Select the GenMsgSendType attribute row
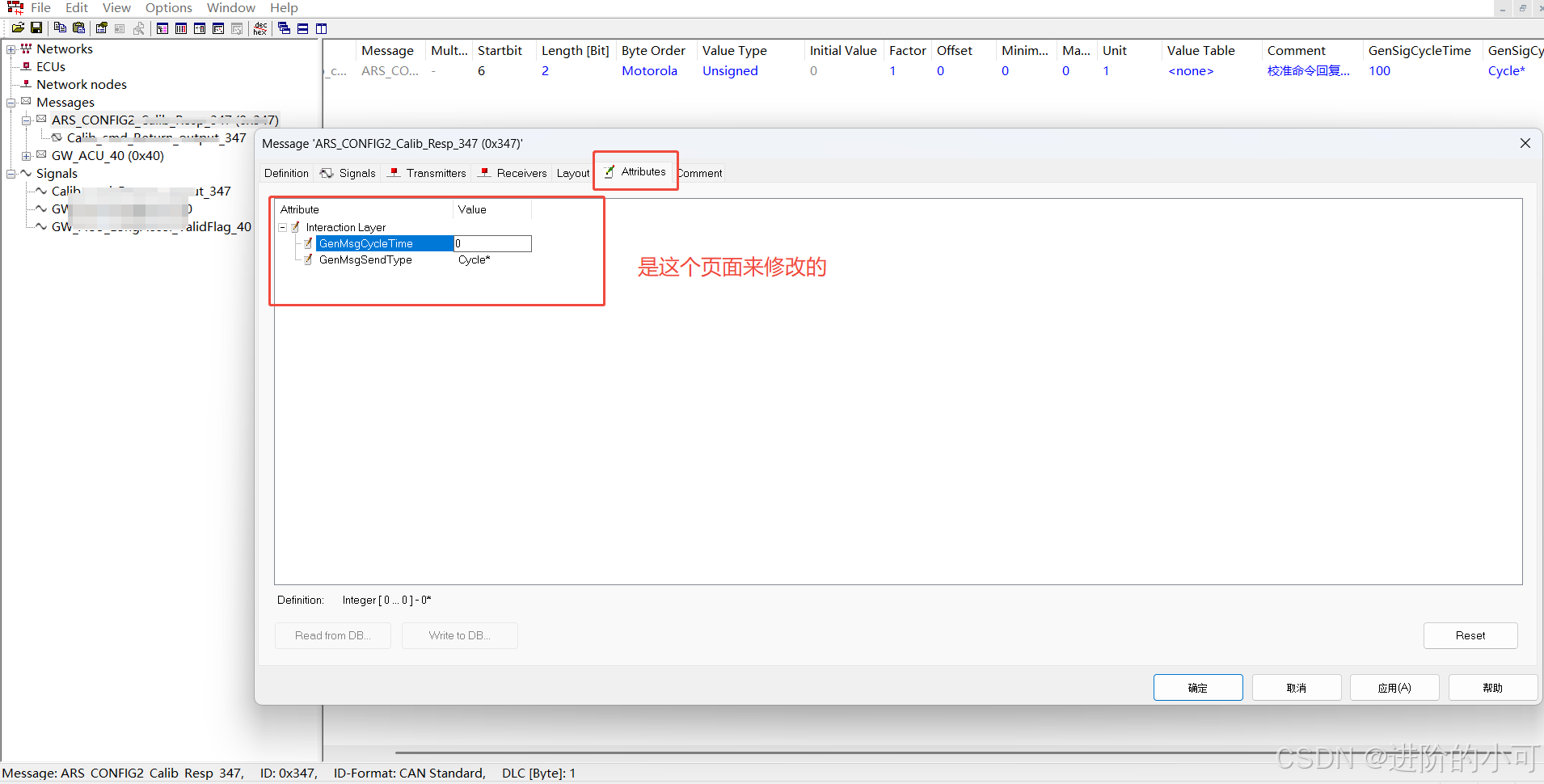The width and height of the screenshot is (1544, 784). coord(365,259)
